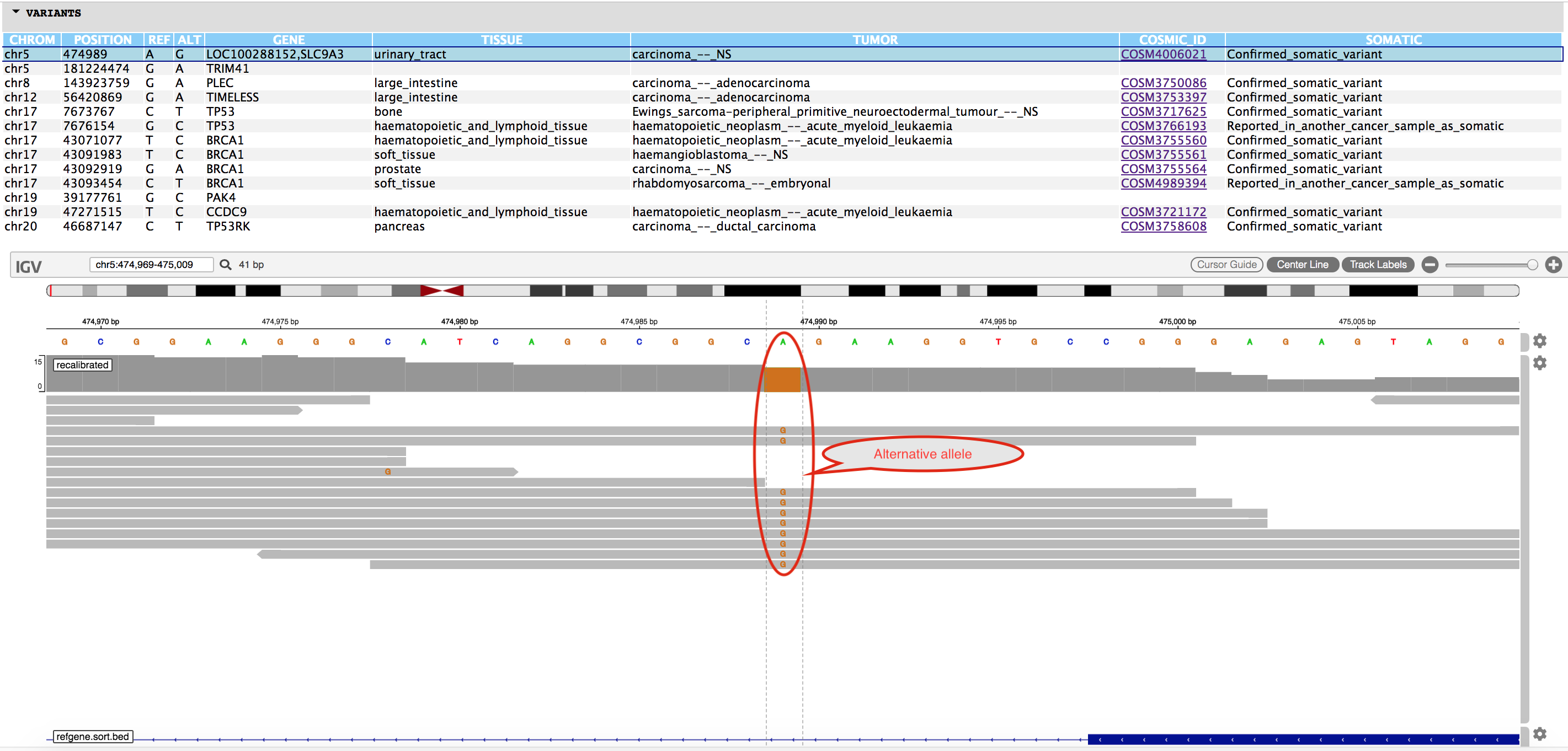The image size is (1568, 751).
Task: Select the TP53 row at position 7673767
Action: [782, 111]
